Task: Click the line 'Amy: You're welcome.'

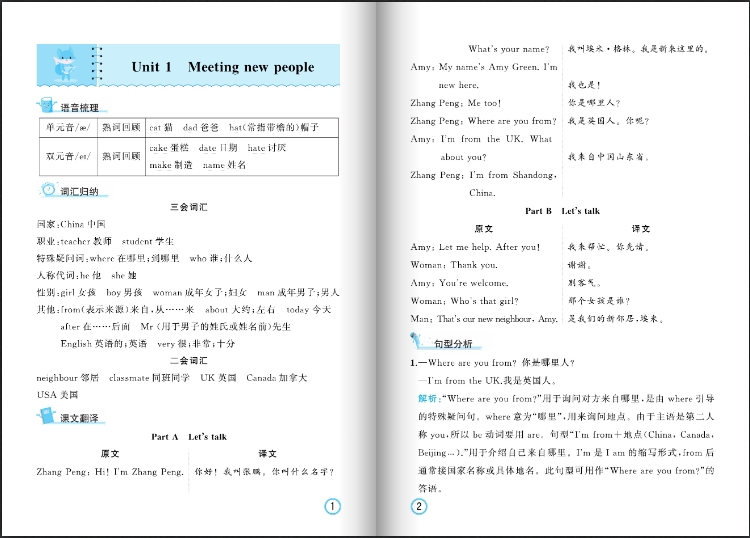Action: coord(459,283)
